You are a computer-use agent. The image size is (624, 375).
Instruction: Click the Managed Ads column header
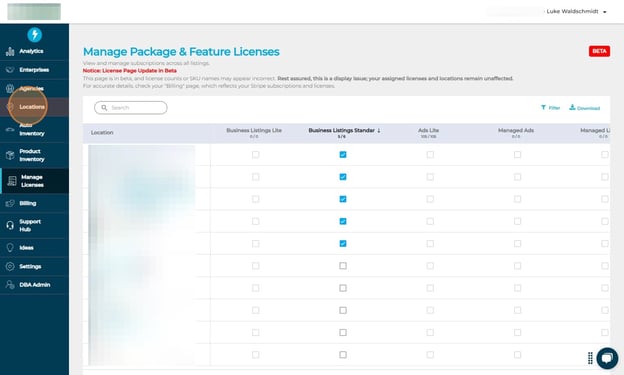pyautogui.click(x=516, y=131)
